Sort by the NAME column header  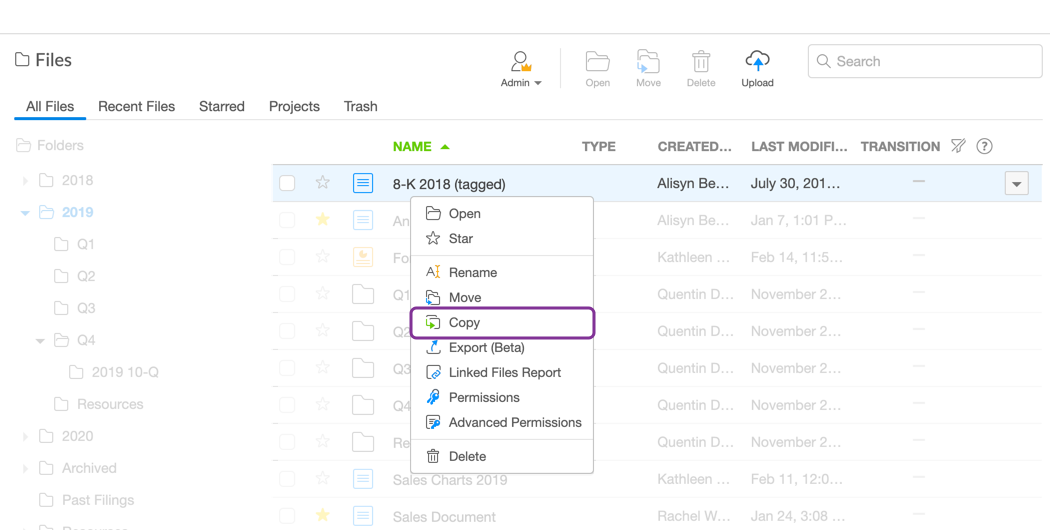coord(412,146)
